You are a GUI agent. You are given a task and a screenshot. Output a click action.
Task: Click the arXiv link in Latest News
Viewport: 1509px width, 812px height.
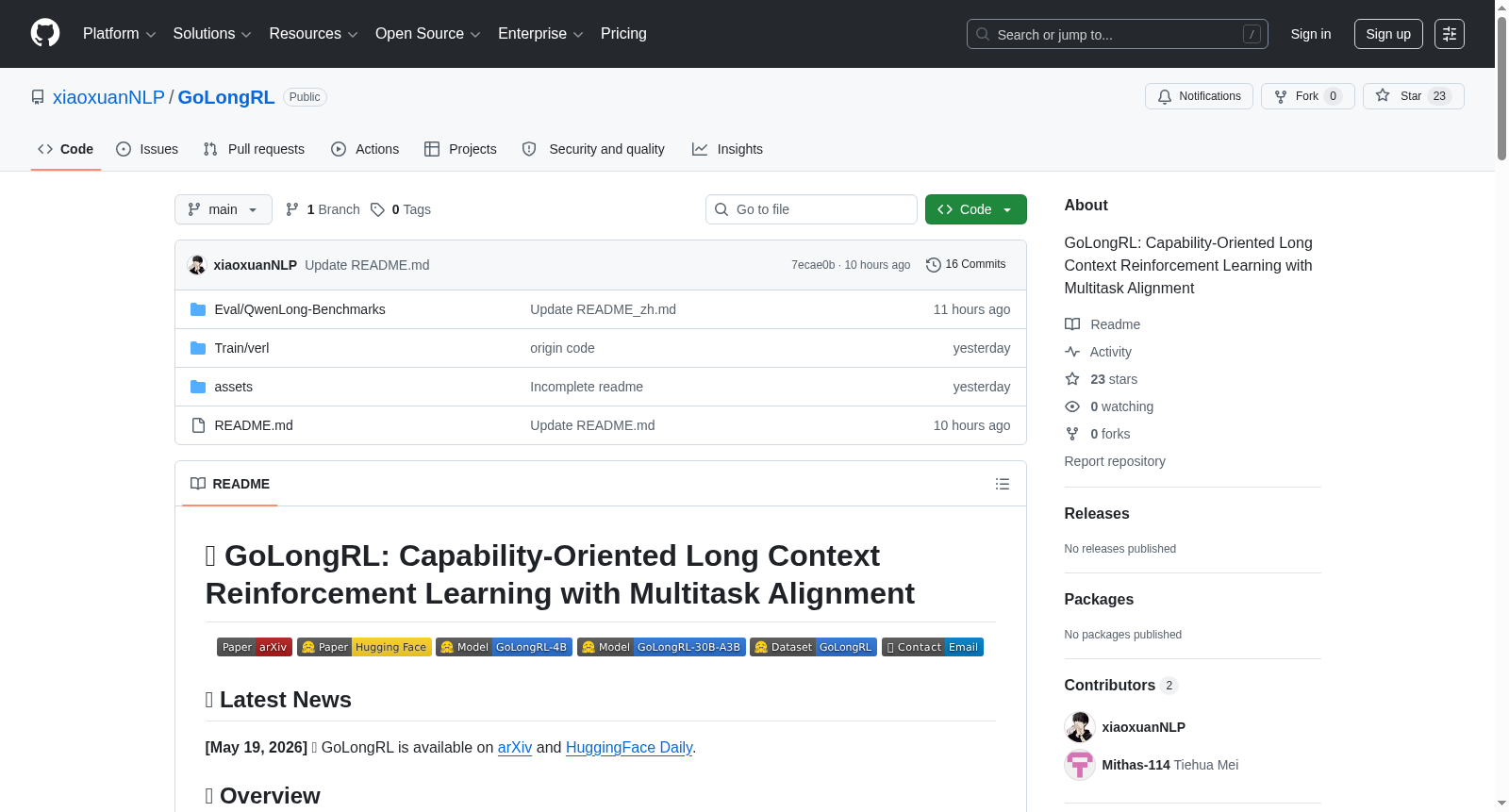click(x=515, y=748)
